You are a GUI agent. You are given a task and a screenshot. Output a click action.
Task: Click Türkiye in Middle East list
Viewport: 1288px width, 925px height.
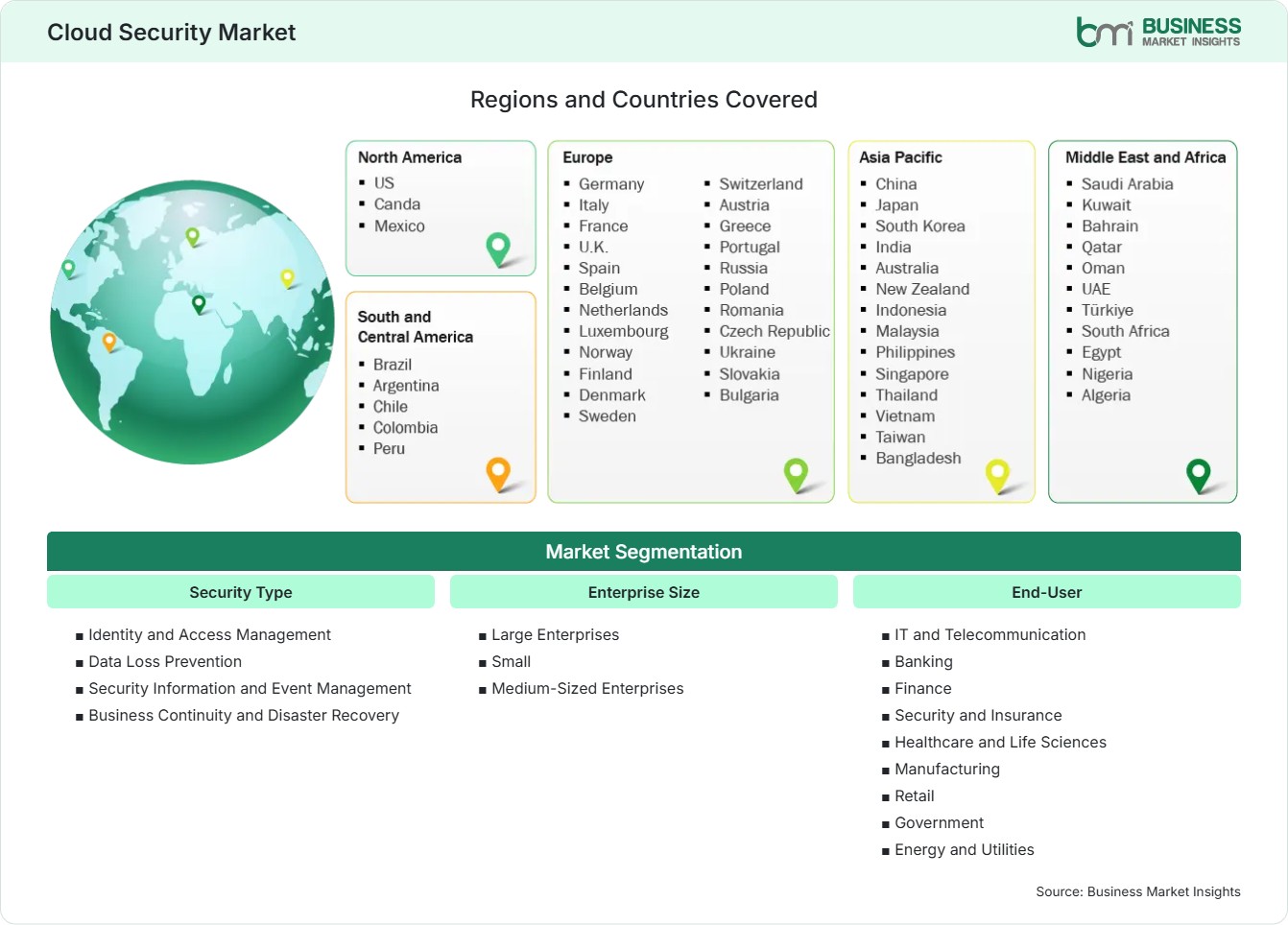coord(1108,311)
